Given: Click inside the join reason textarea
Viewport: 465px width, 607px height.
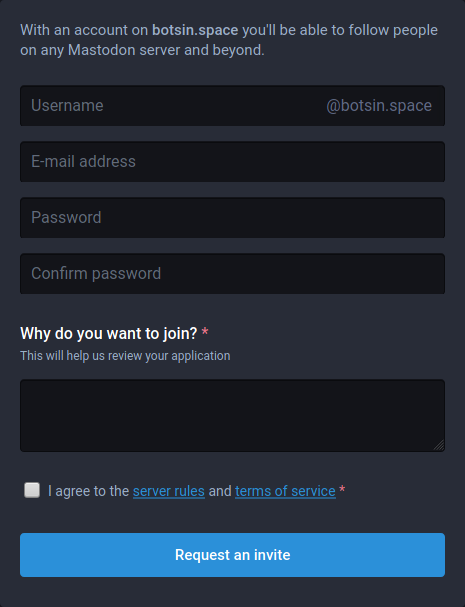Looking at the screenshot, I should tap(232, 415).
